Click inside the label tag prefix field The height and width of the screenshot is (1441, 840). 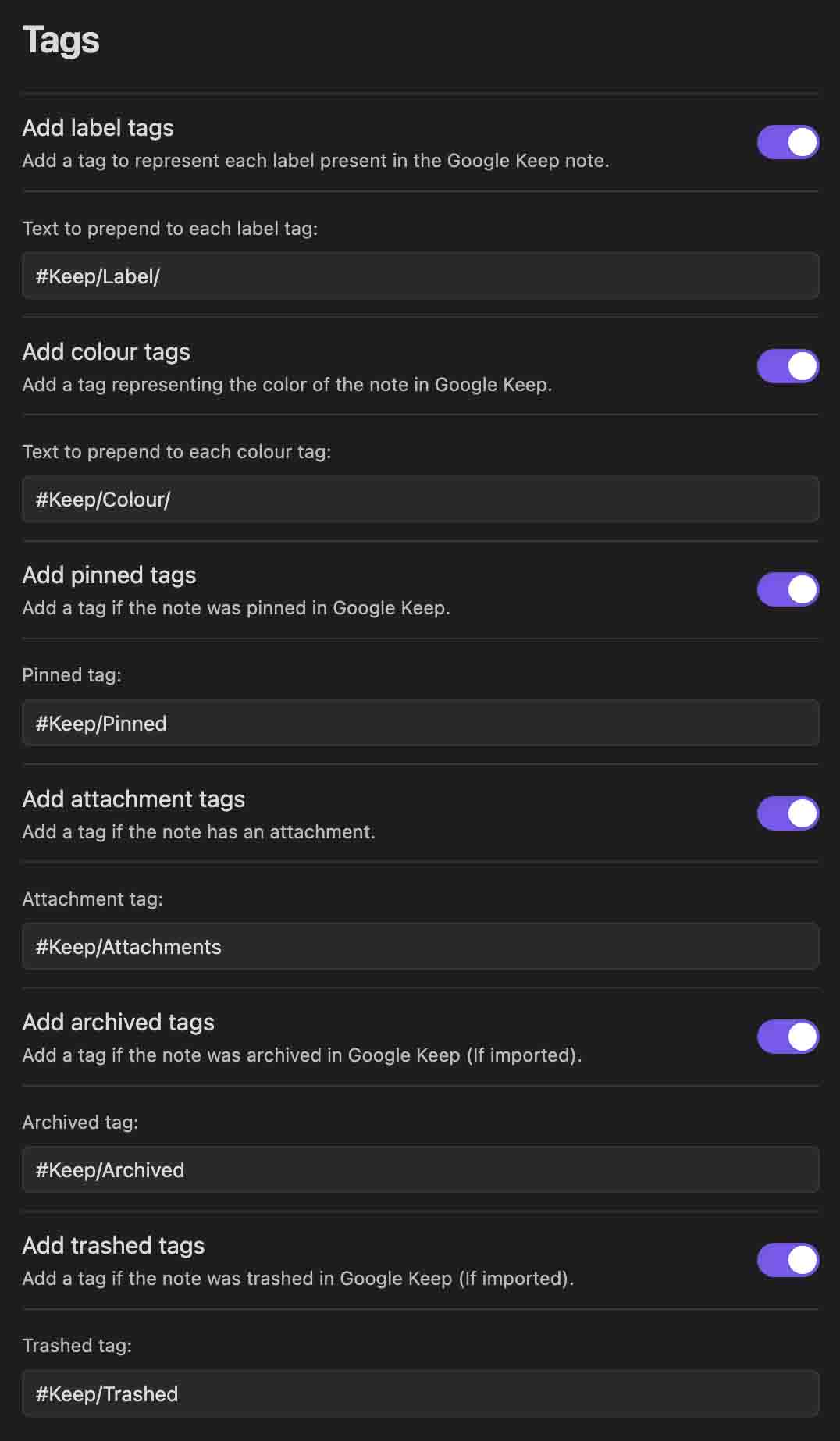click(x=420, y=276)
